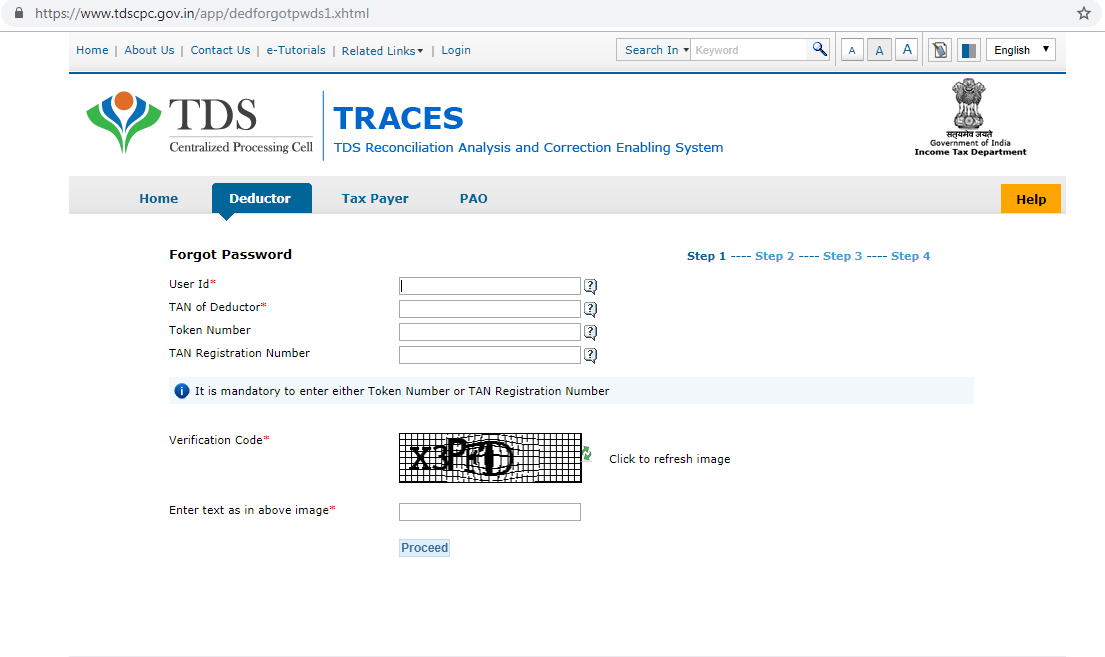Select the smallest font size A button
Screen dimensions: 1105x657
[852, 50]
